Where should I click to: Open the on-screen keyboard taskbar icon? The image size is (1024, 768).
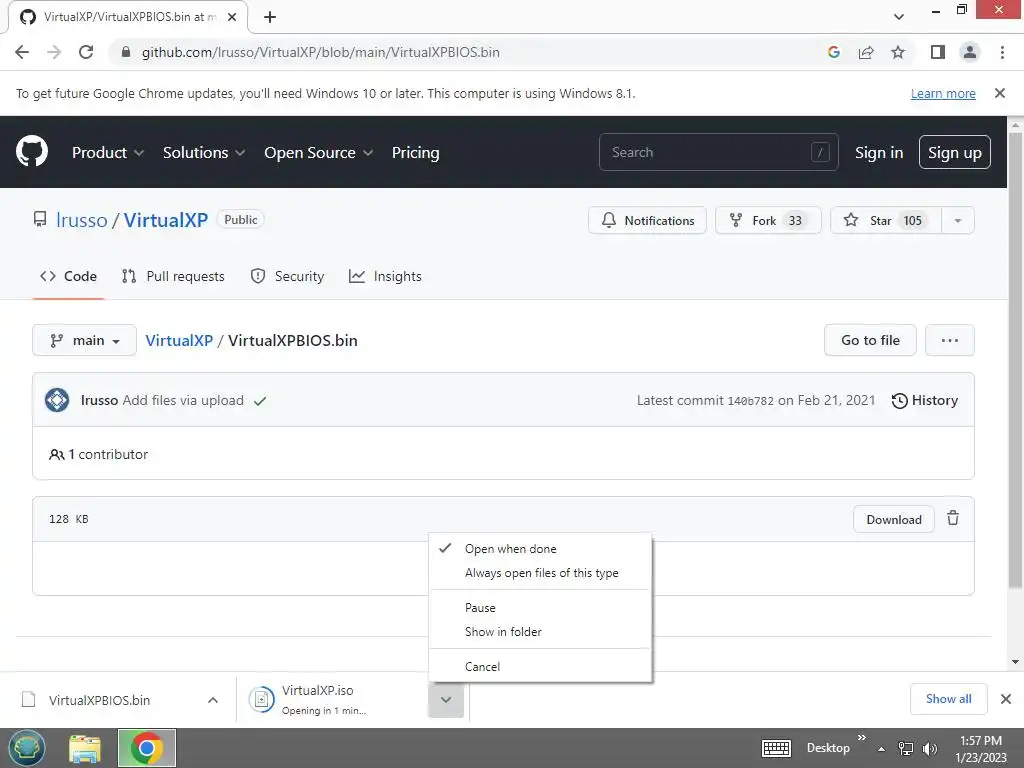tap(776, 748)
